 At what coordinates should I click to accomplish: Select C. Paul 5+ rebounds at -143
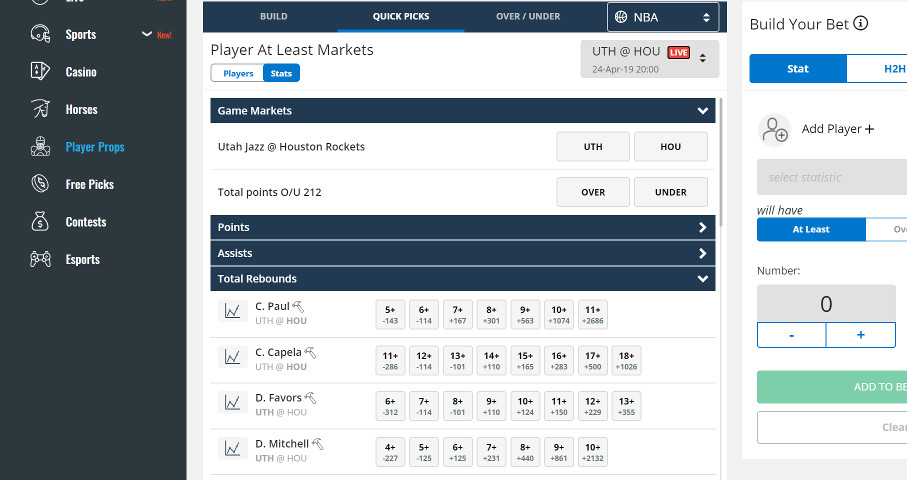click(x=390, y=315)
